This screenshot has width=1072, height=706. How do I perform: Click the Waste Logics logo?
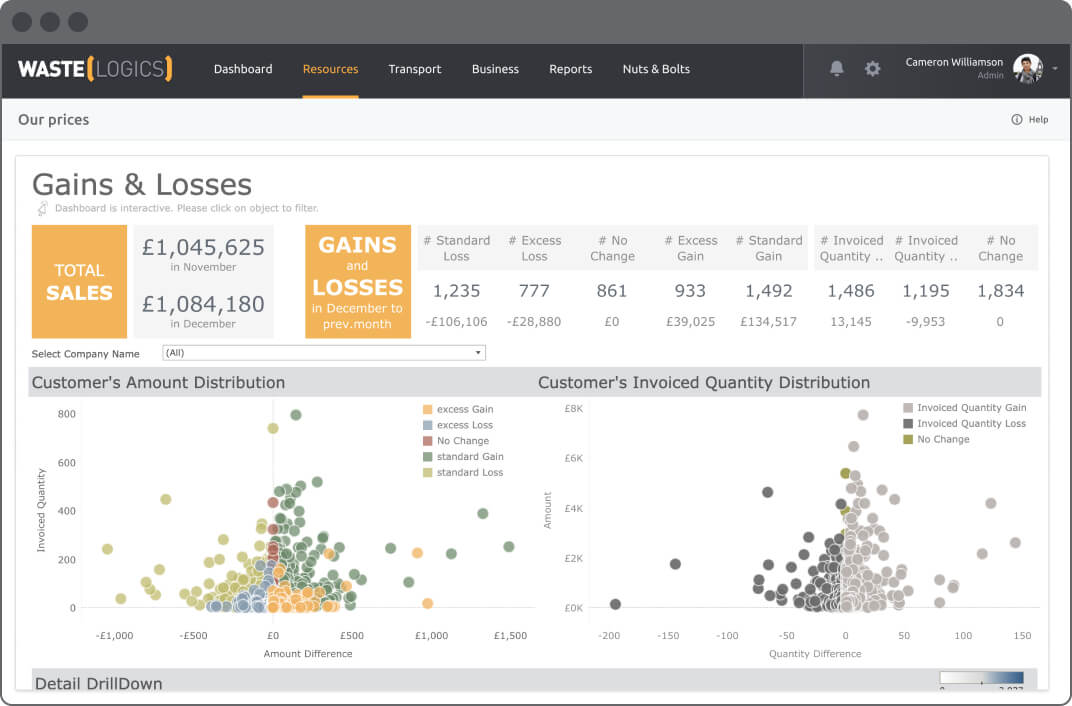point(95,69)
